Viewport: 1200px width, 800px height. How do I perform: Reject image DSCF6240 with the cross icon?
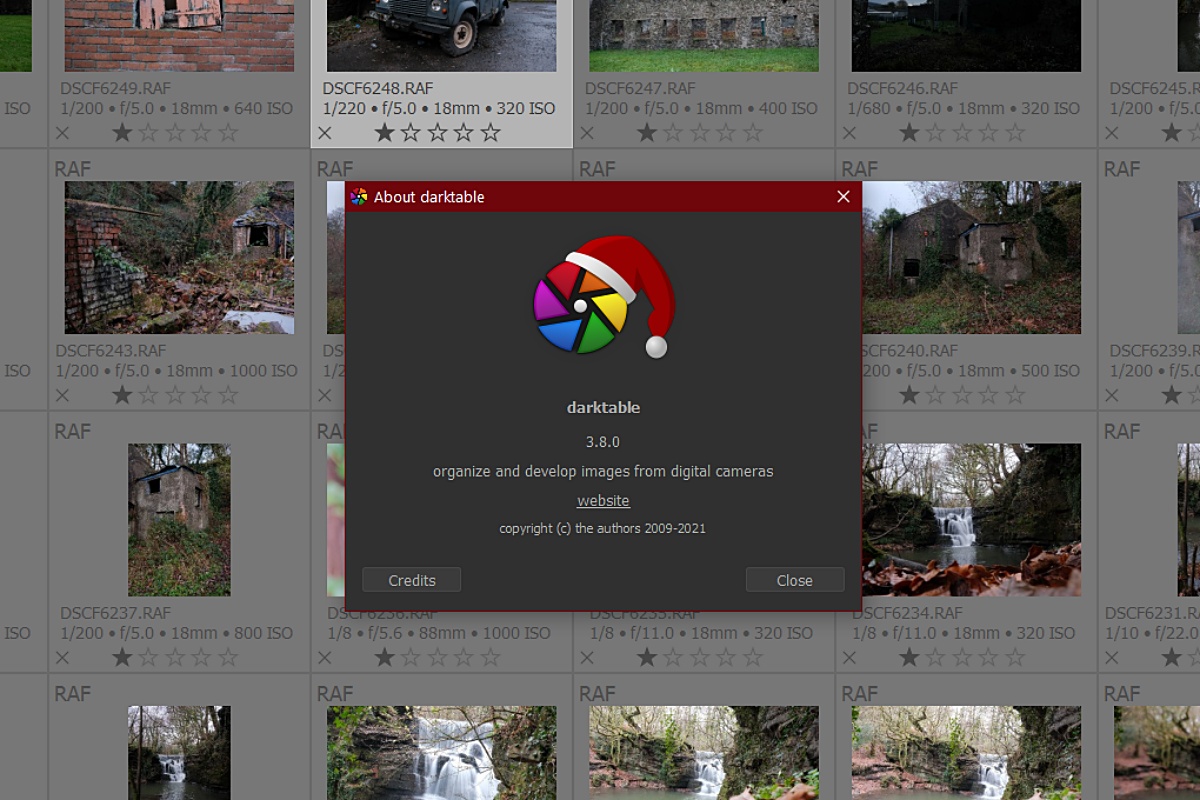point(849,394)
